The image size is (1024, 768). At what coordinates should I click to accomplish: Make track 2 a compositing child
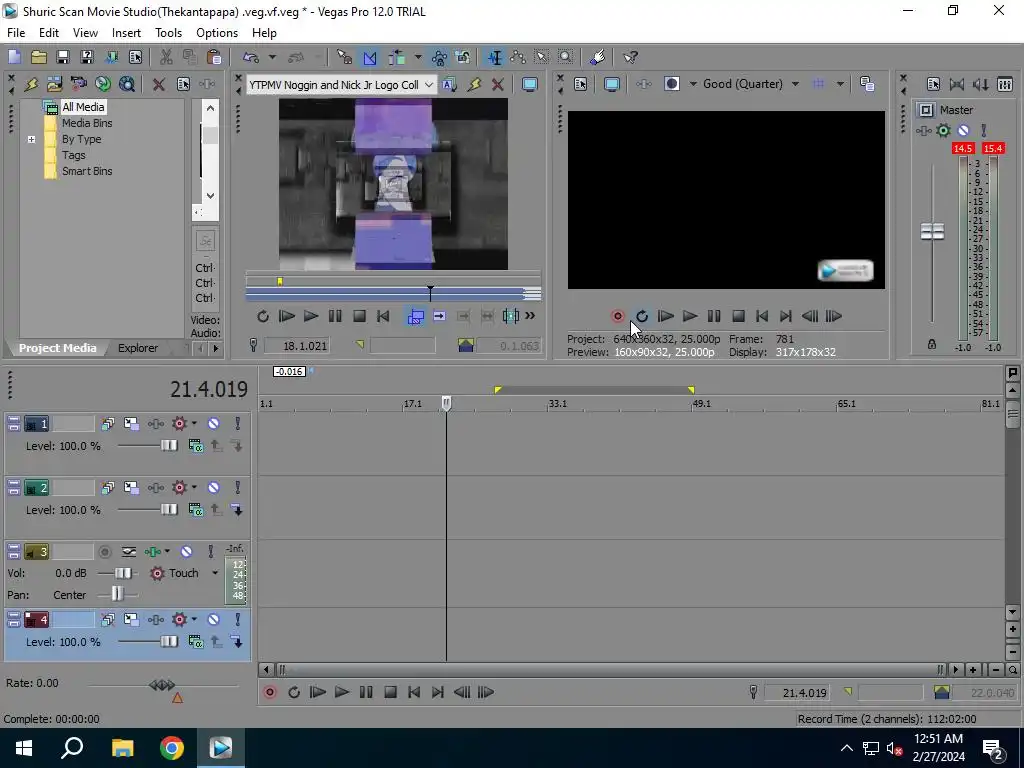click(x=237, y=510)
